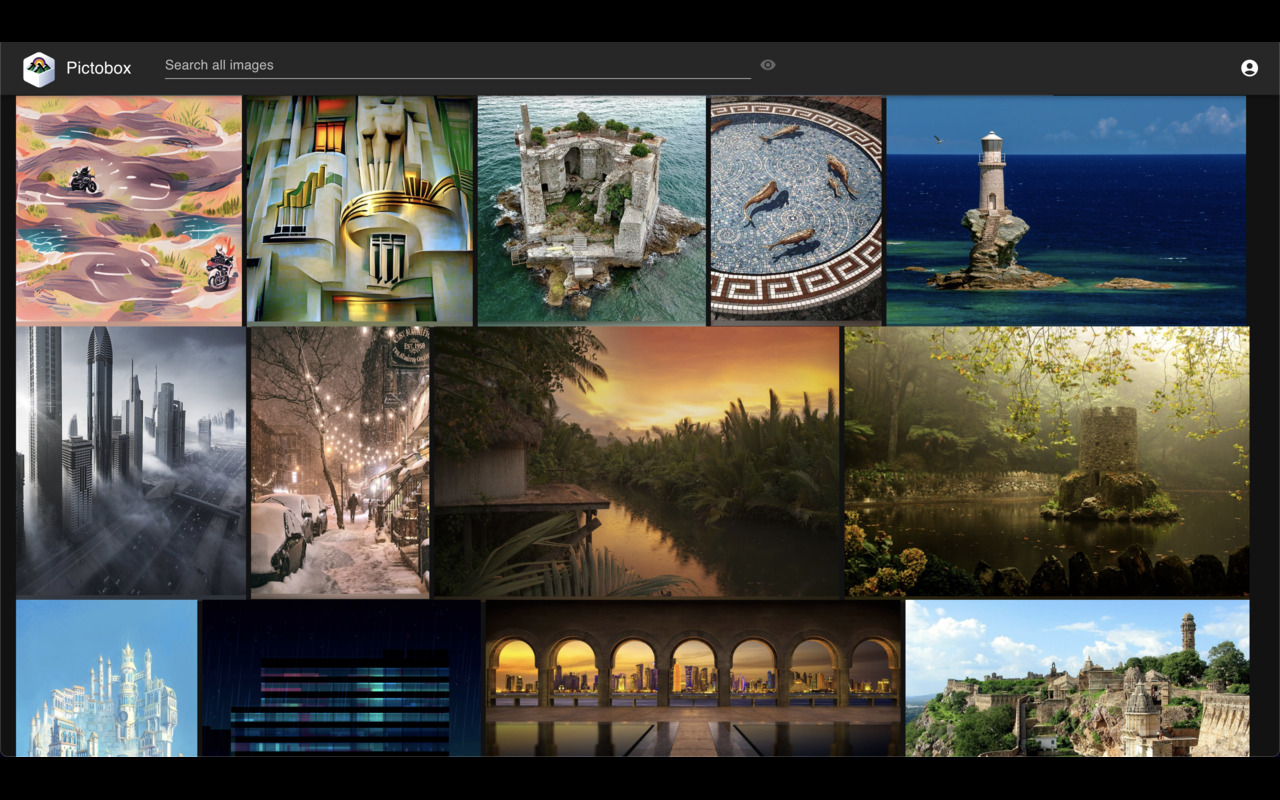
Task: Open the user account profile icon
Action: [x=1249, y=68]
